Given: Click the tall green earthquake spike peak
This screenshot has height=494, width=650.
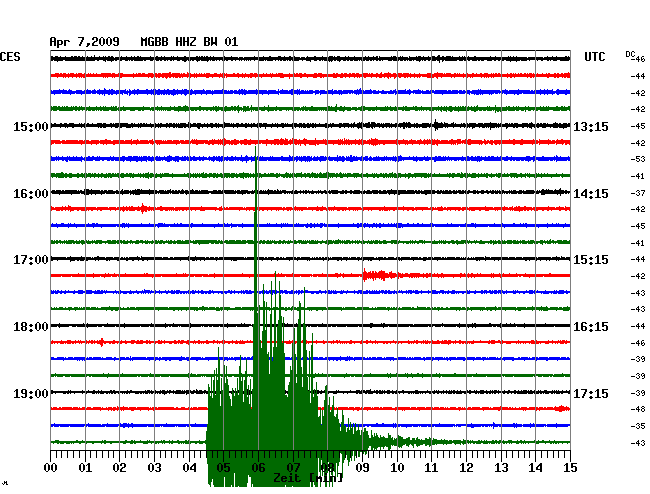Looking at the screenshot, I should tap(255, 148).
